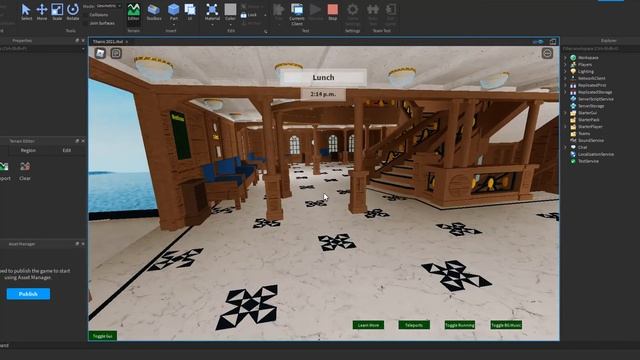Open the Toolbox

154,11
